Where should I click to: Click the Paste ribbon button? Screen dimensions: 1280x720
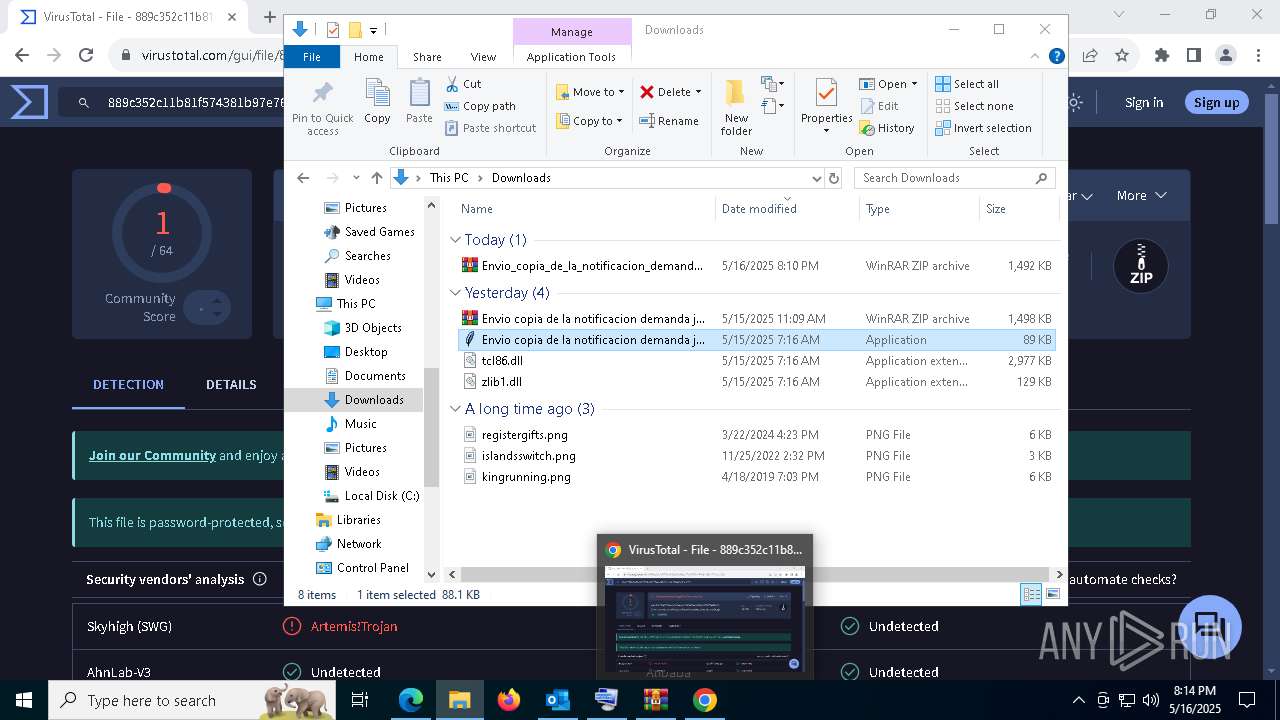click(x=419, y=102)
